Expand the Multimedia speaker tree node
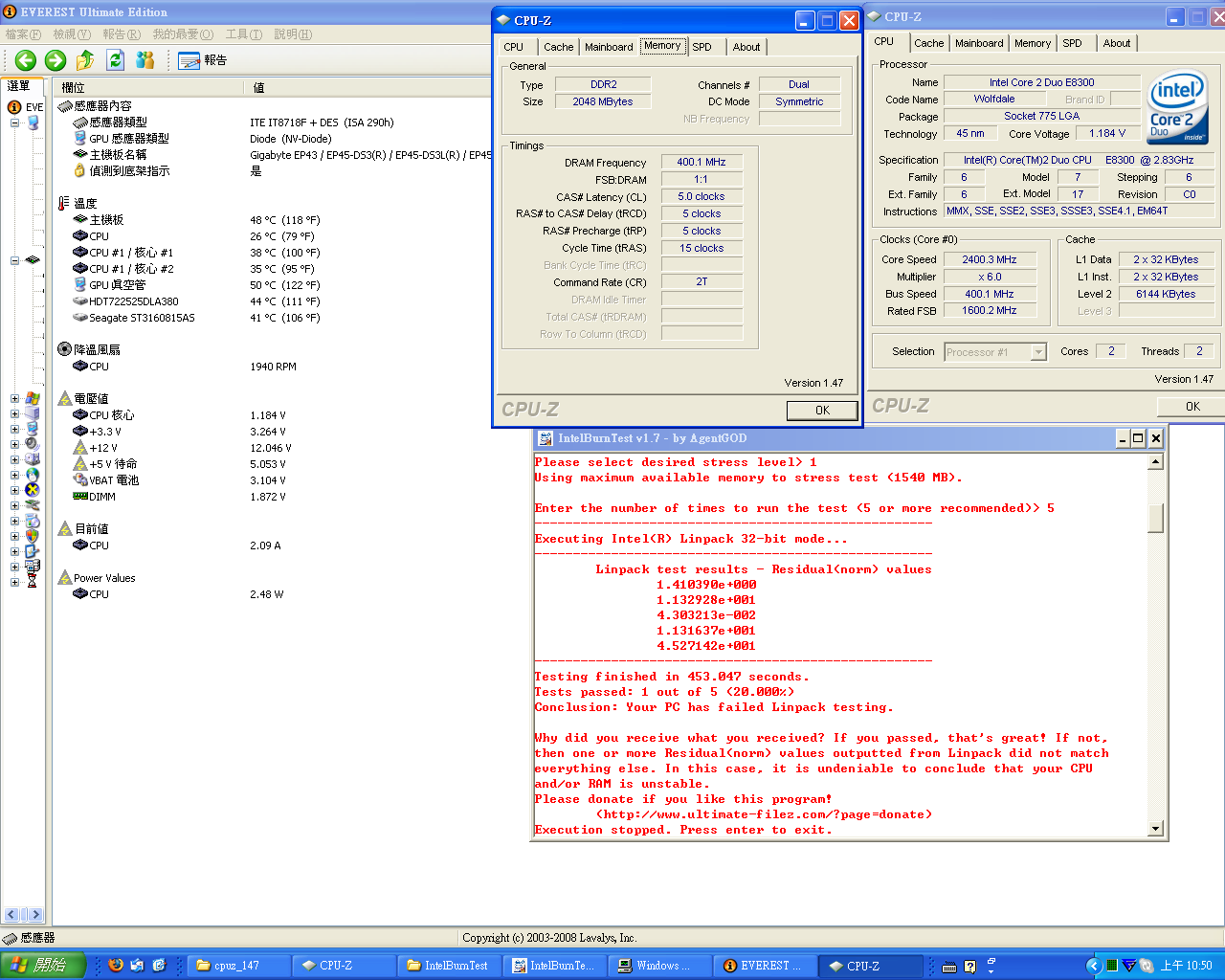Screen dimensions: 1225x980 point(14,444)
